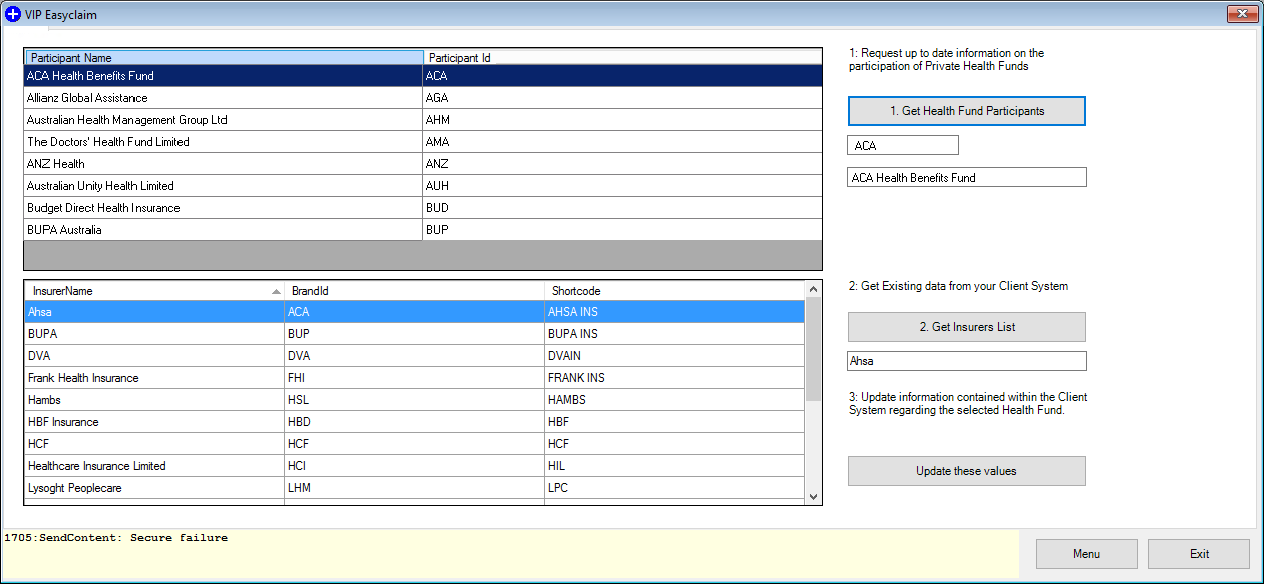This screenshot has width=1264, height=584.
Task: Sort by Participant Id column header
Action: 622,58
